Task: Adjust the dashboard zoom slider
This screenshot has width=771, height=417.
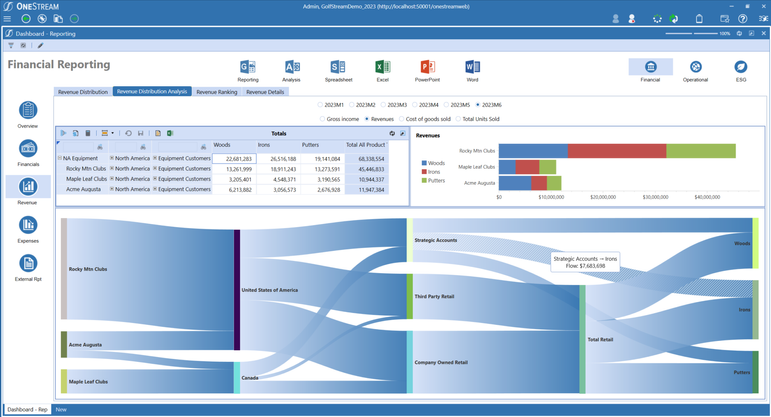Action: (x=691, y=33)
